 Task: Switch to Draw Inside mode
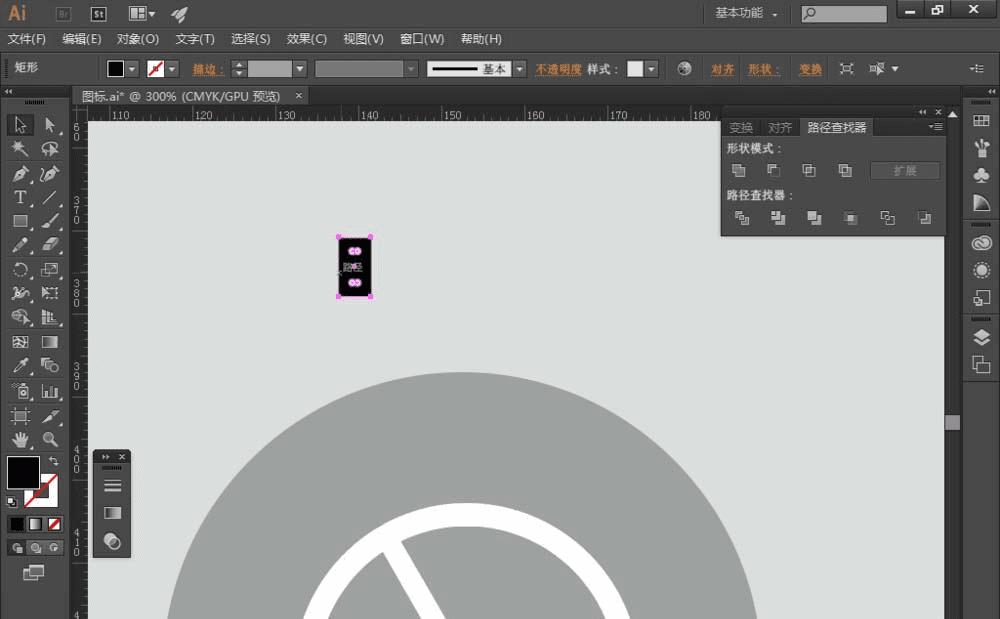54,548
